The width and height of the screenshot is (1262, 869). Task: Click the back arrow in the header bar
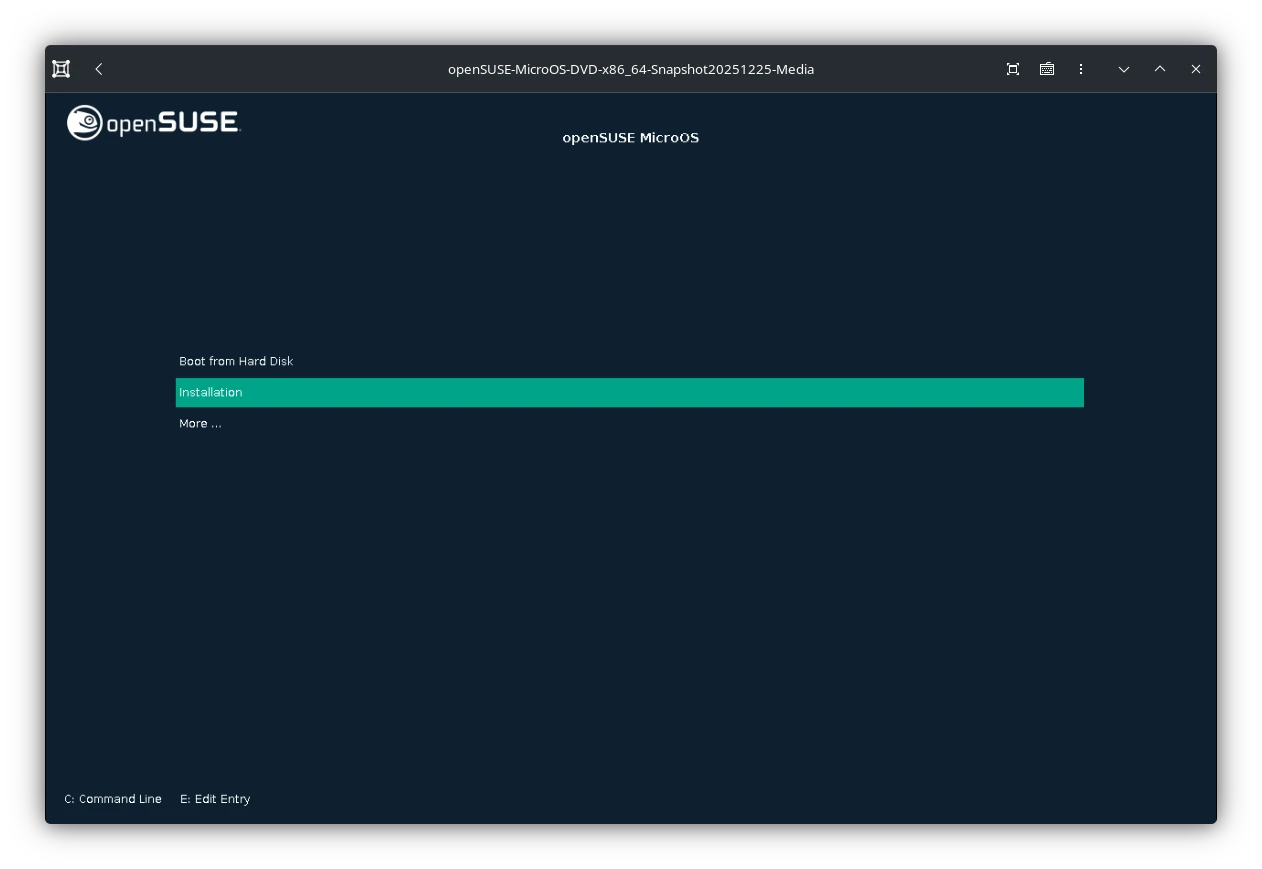[98, 69]
